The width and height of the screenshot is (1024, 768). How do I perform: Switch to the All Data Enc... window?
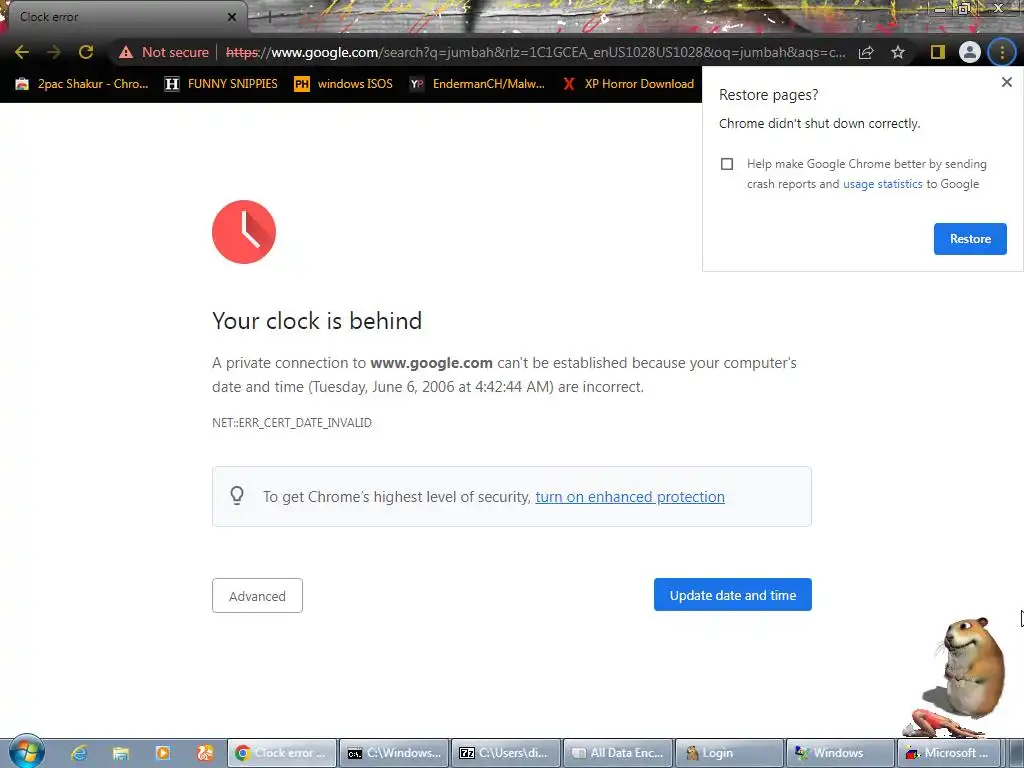pyautogui.click(x=618, y=753)
